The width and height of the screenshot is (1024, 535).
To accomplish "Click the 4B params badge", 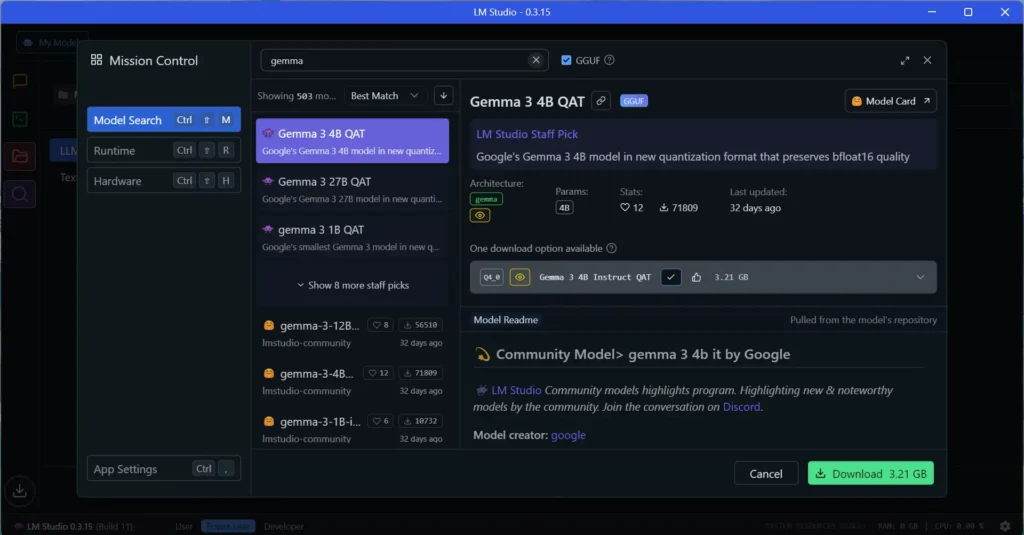I will (x=564, y=208).
